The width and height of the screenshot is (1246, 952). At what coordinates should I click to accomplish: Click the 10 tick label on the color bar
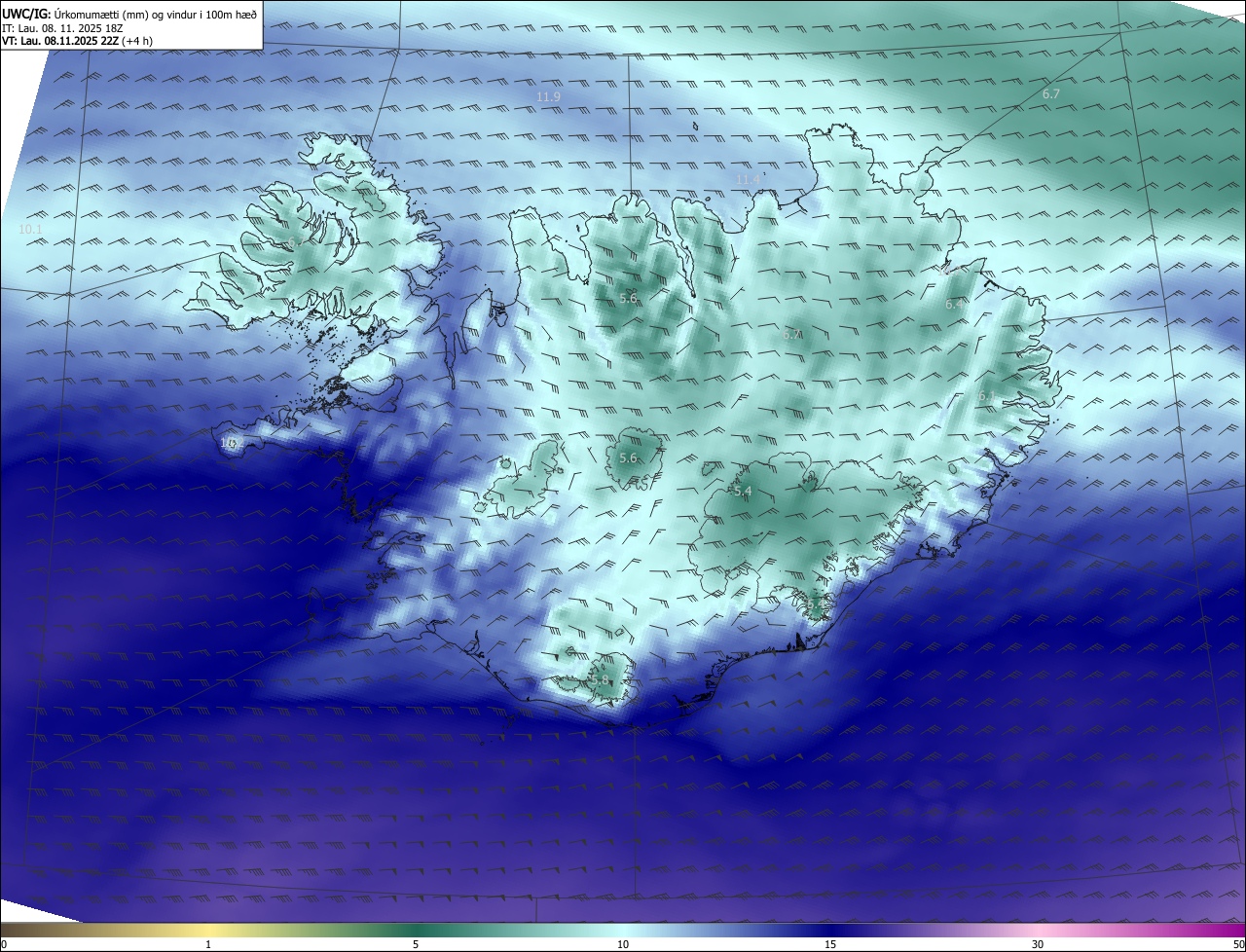[623, 944]
